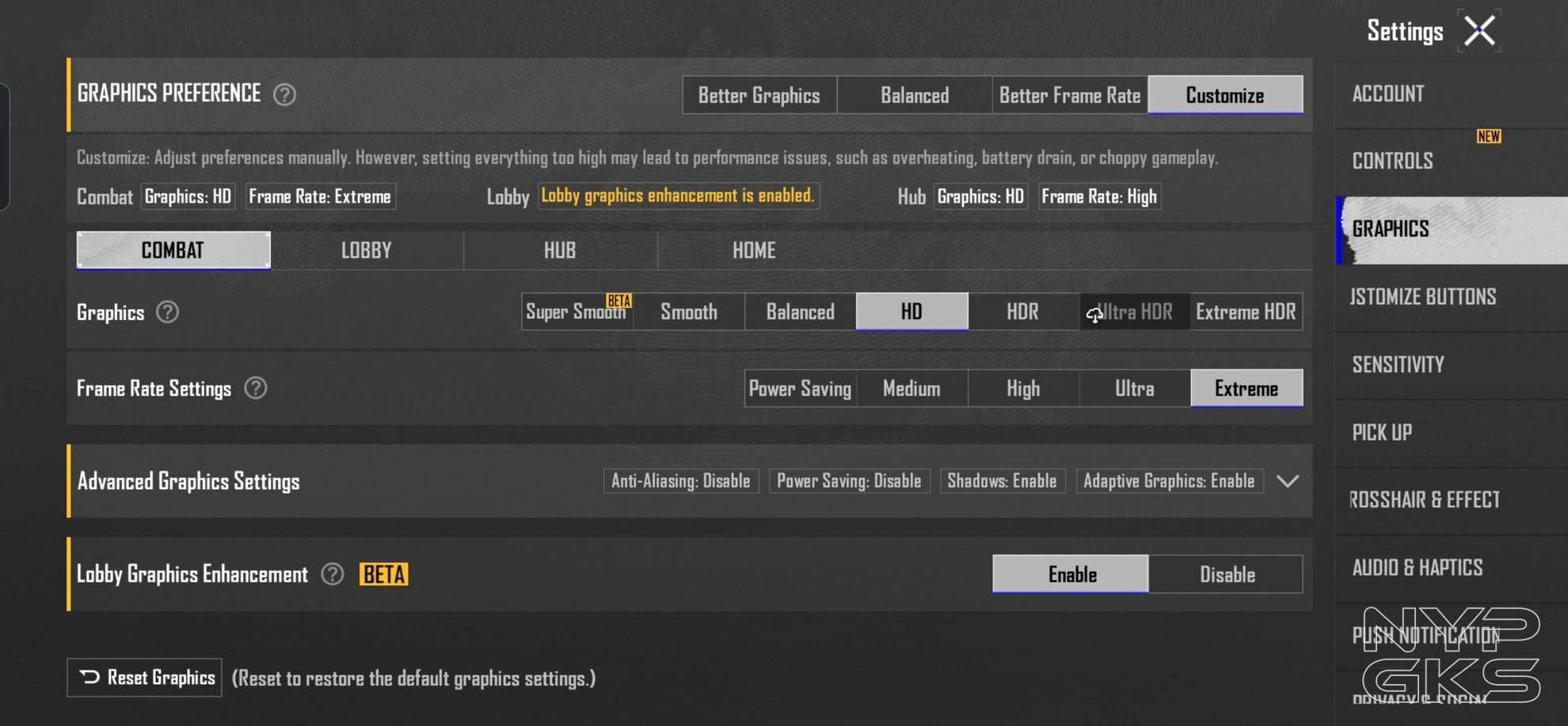Open Graphics Preference help icon
The height and width of the screenshot is (726, 1568).
284,95
